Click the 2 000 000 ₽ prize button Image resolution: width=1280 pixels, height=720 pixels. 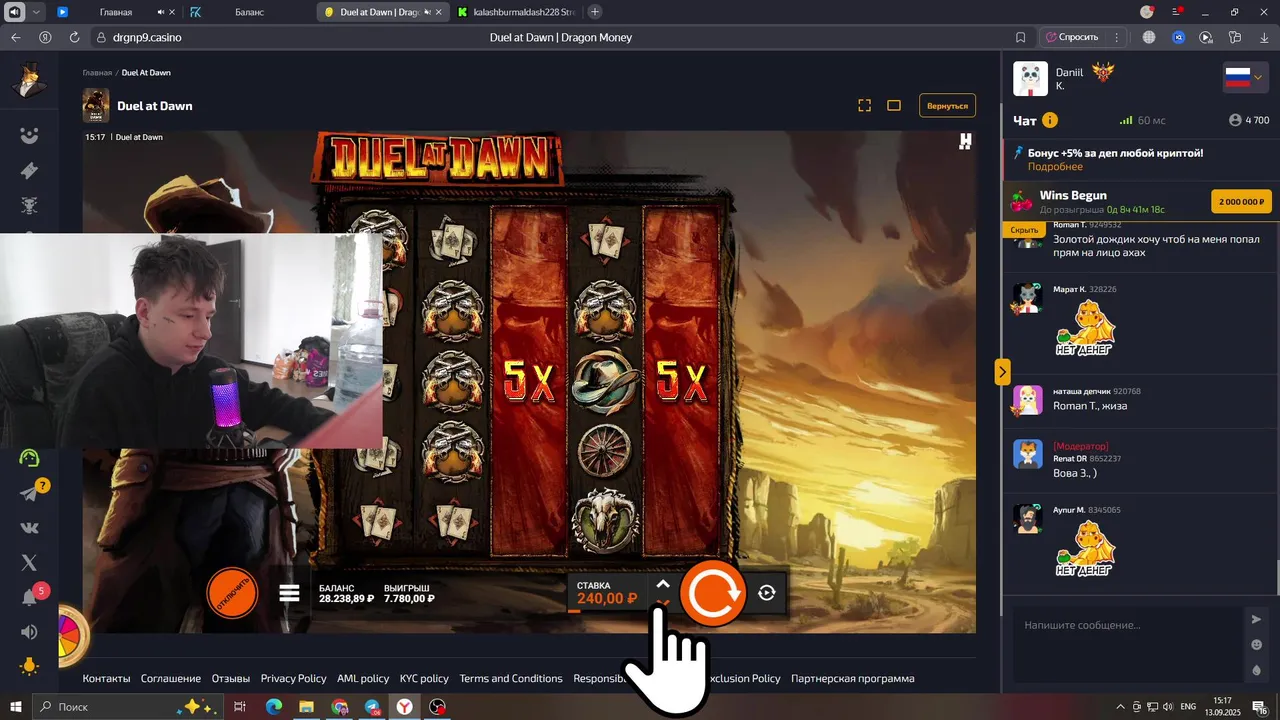(1241, 201)
